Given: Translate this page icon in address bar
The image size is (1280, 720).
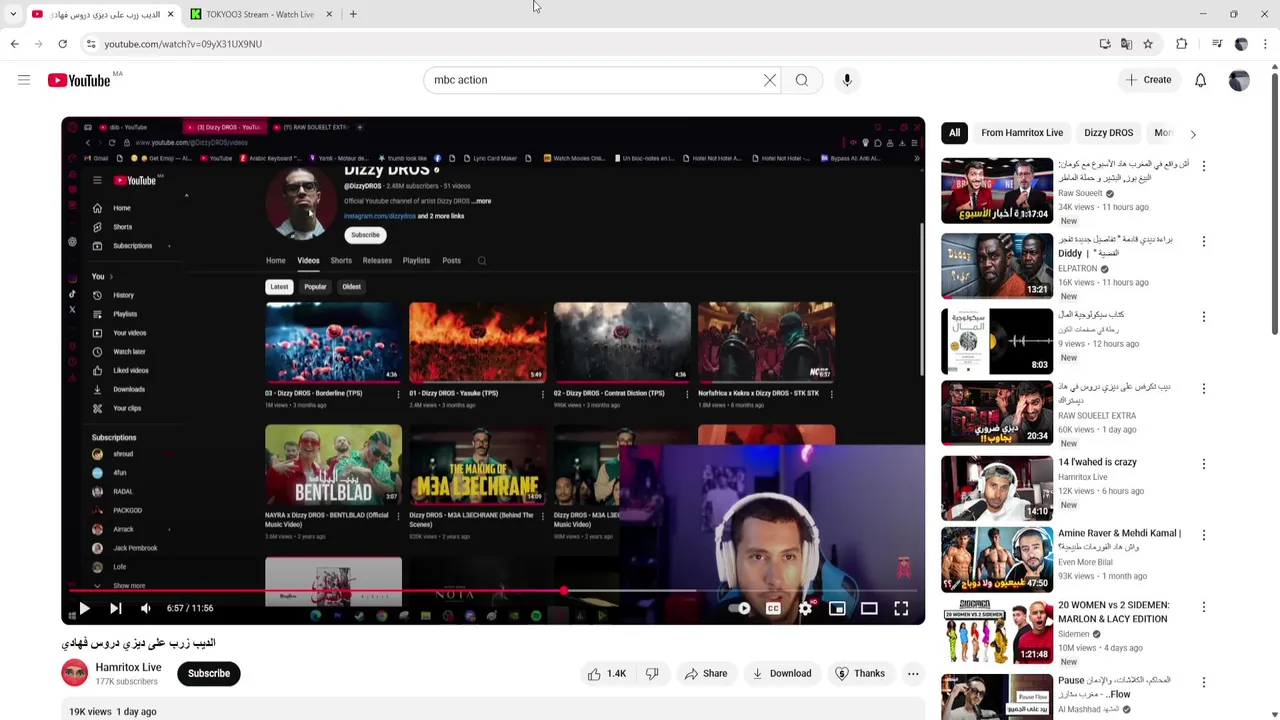Looking at the screenshot, I should point(1126,44).
